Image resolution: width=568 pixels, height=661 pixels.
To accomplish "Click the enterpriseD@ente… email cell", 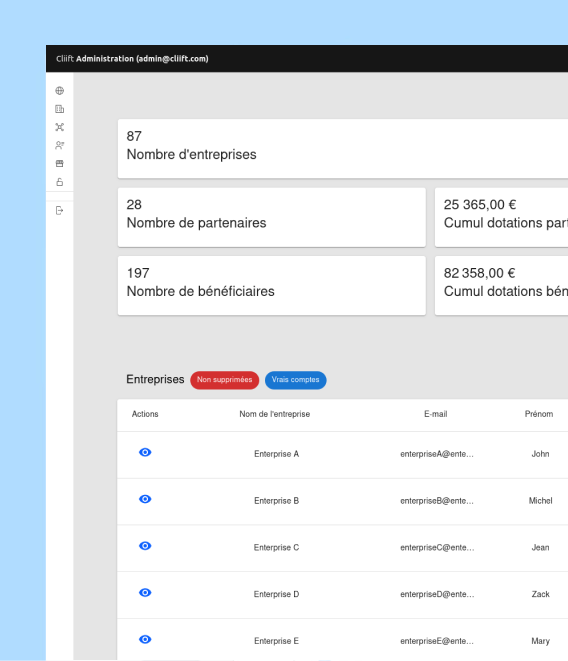I will [437, 594].
